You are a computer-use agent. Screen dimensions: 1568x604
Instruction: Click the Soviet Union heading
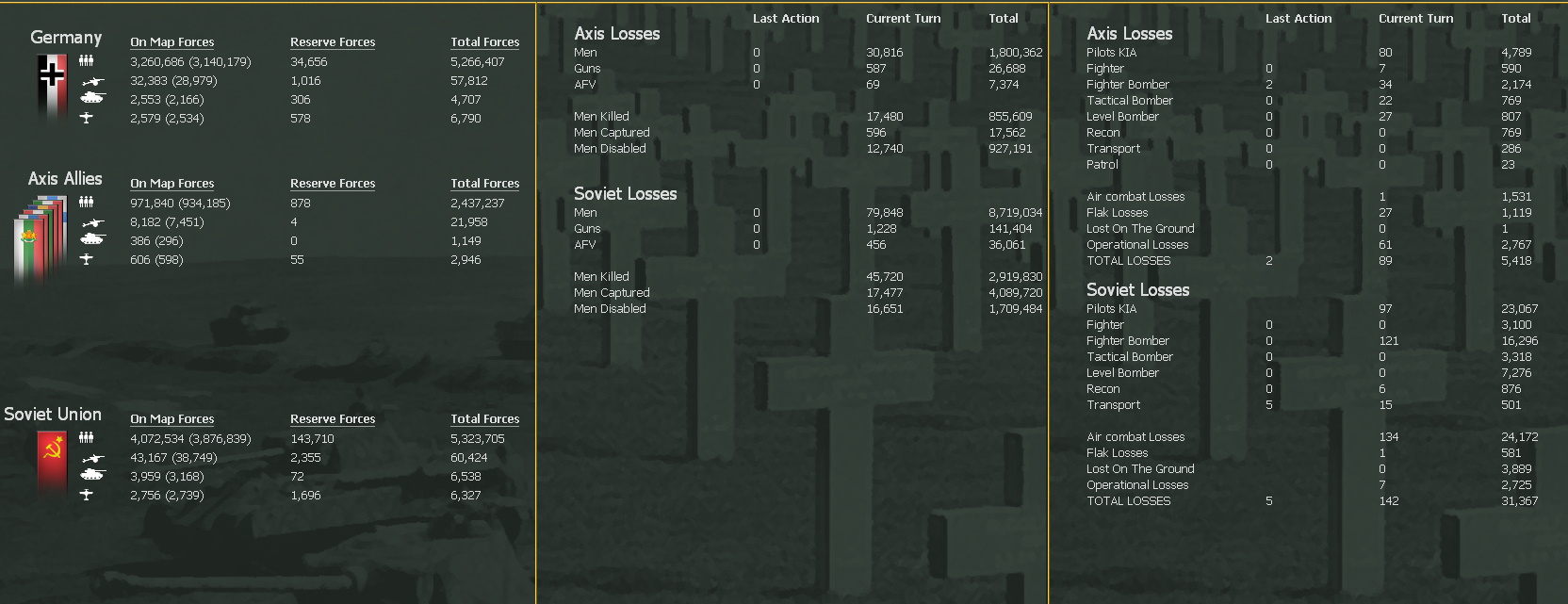click(x=53, y=414)
